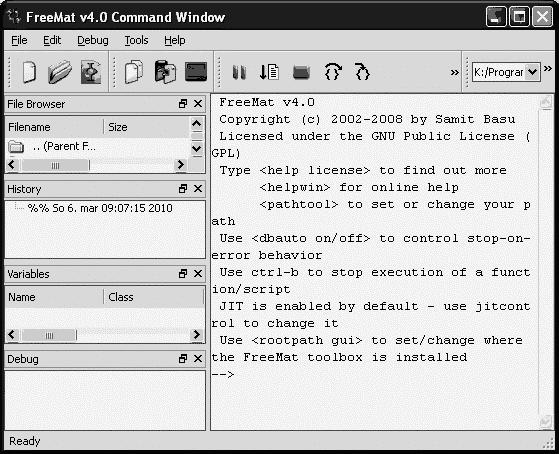Click the Name column header in Variables

click(x=55, y=297)
